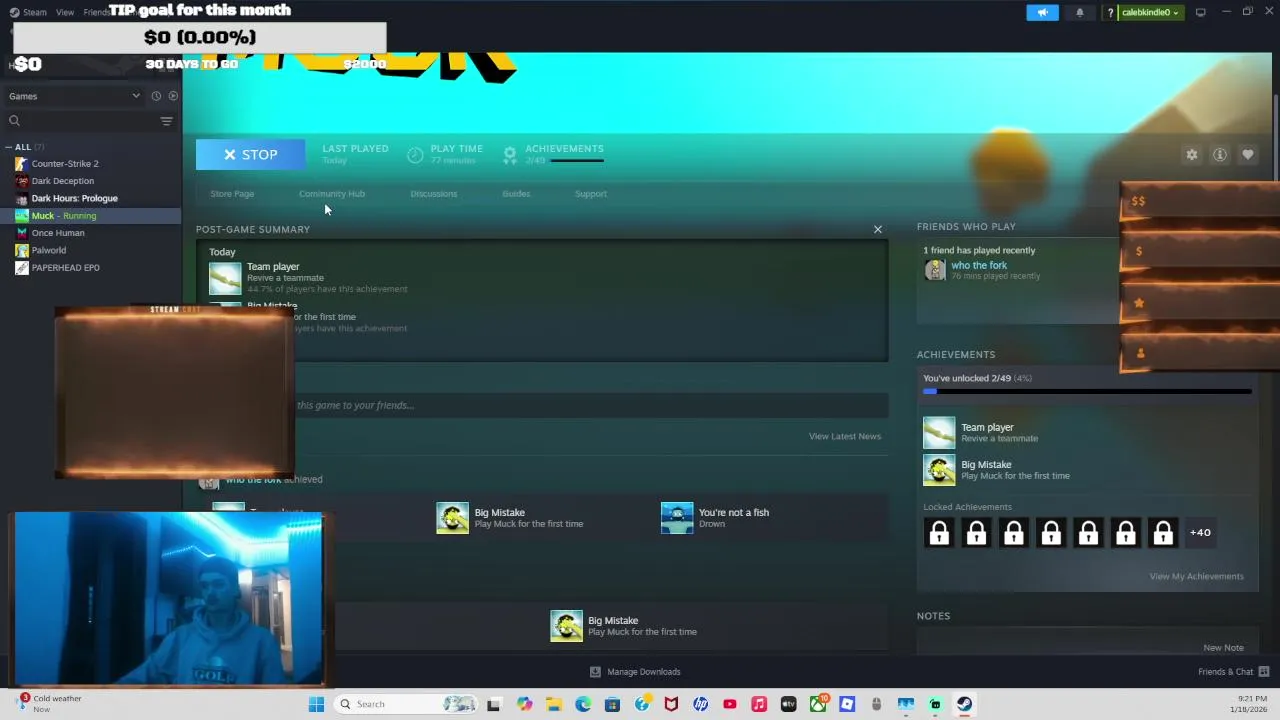Open the View menu

65,12
